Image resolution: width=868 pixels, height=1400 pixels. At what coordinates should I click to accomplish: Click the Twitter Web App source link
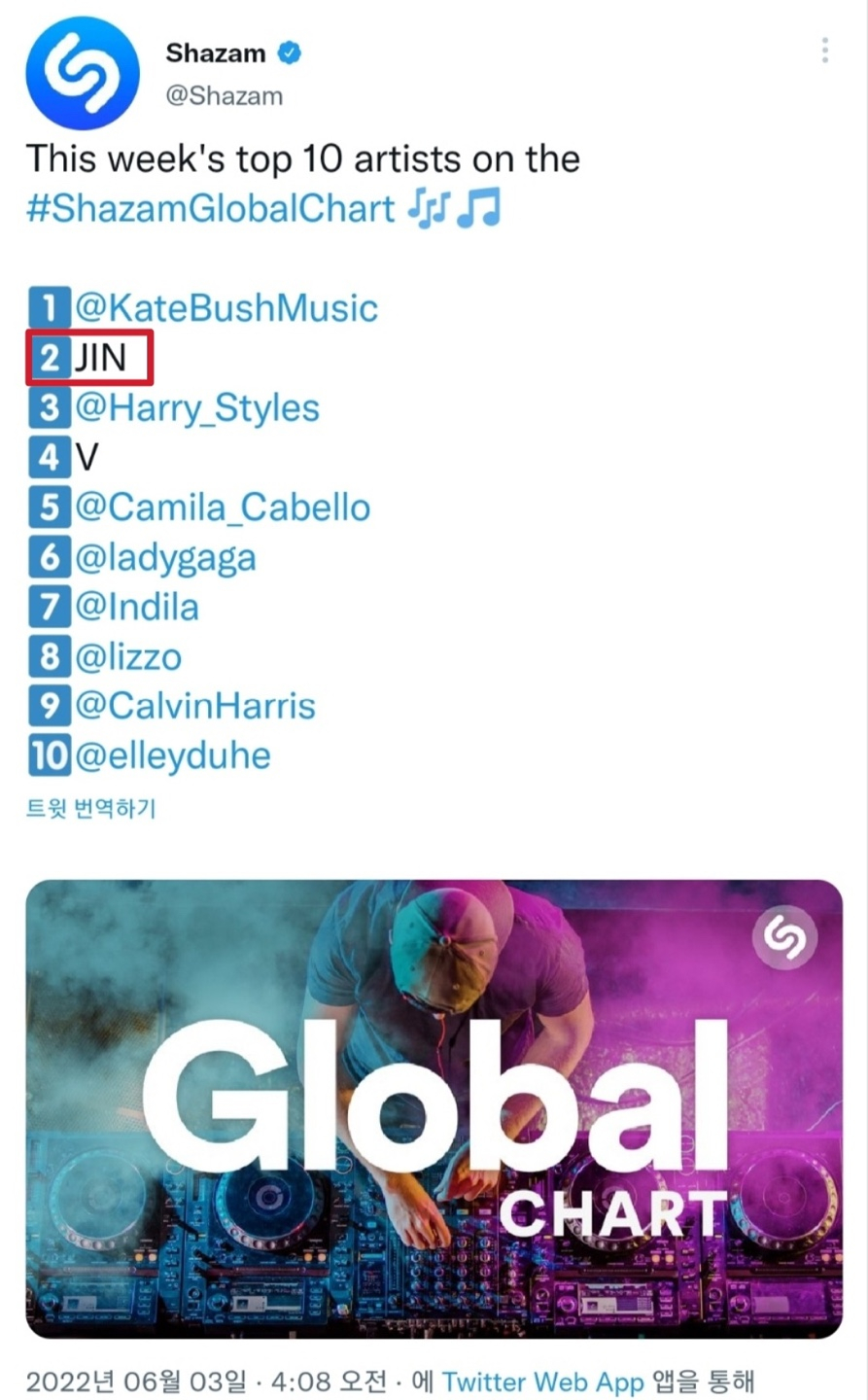[542, 1381]
